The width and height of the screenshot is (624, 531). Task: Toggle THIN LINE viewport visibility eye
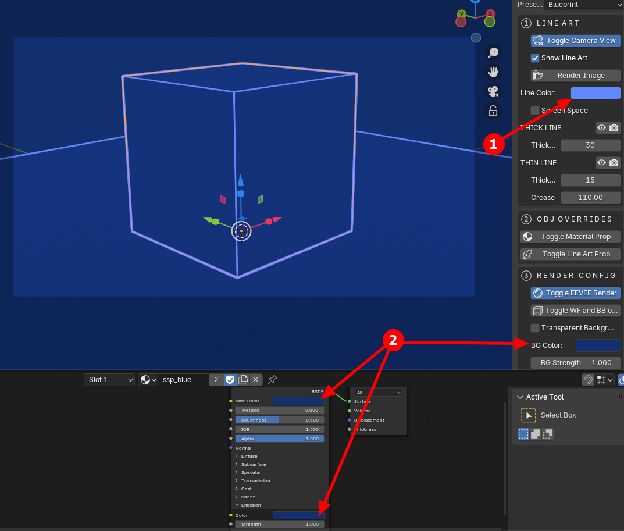pos(601,162)
